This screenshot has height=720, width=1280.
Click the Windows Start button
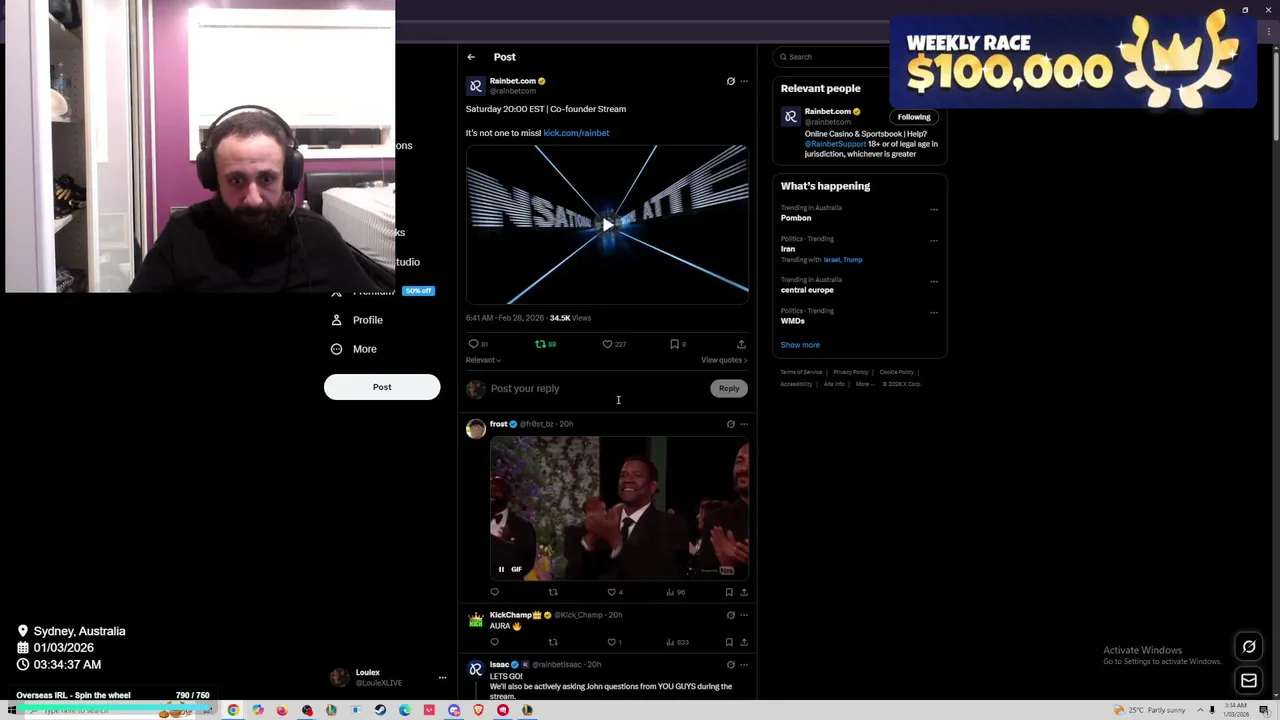[12, 710]
